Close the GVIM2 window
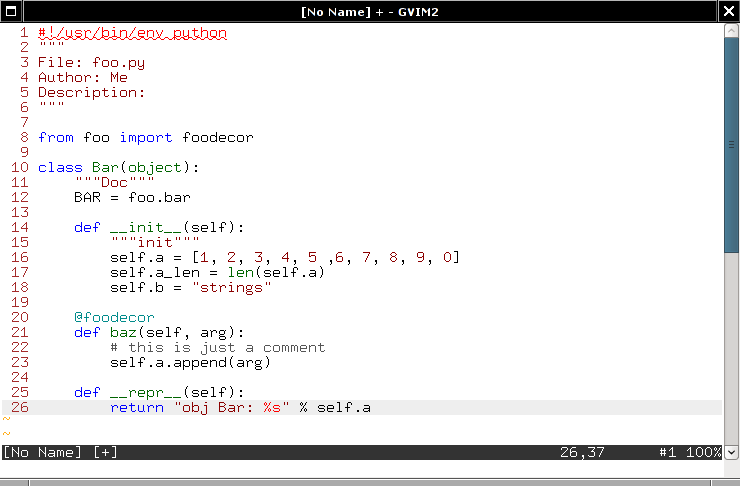The height and width of the screenshot is (486, 740). [x=729, y=11]
